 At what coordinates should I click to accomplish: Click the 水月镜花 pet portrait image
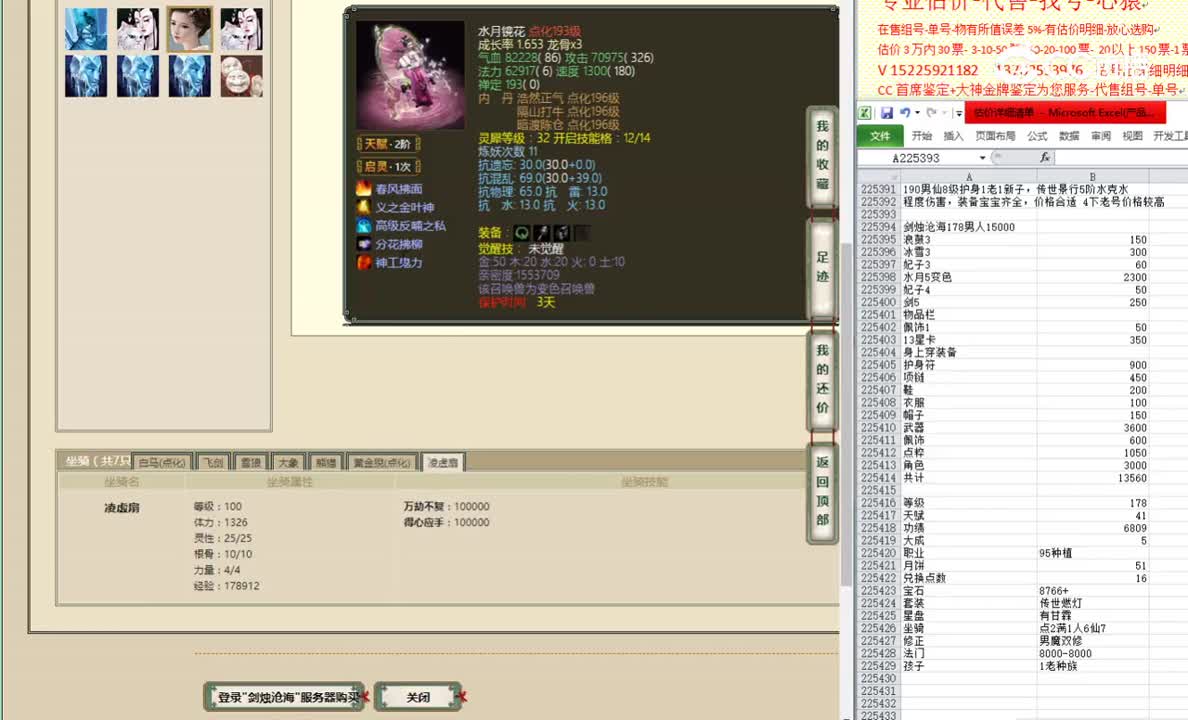410,74
